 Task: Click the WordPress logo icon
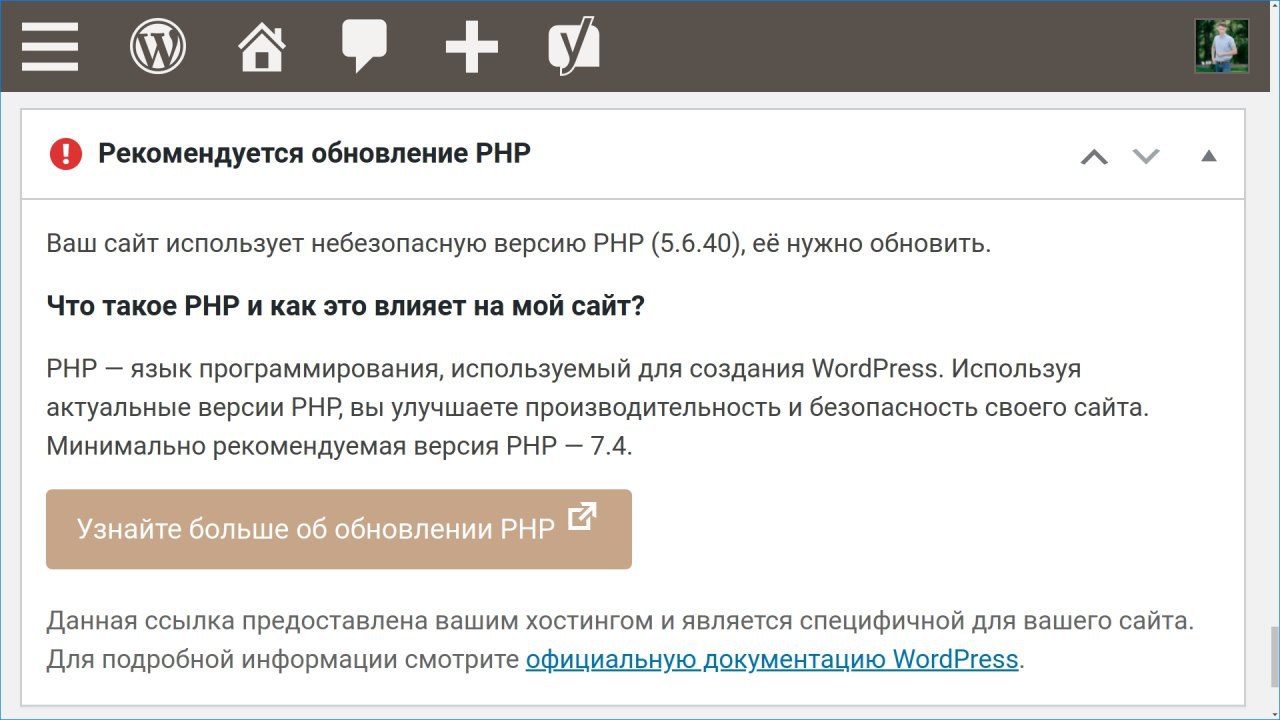(x=158, y=46)
